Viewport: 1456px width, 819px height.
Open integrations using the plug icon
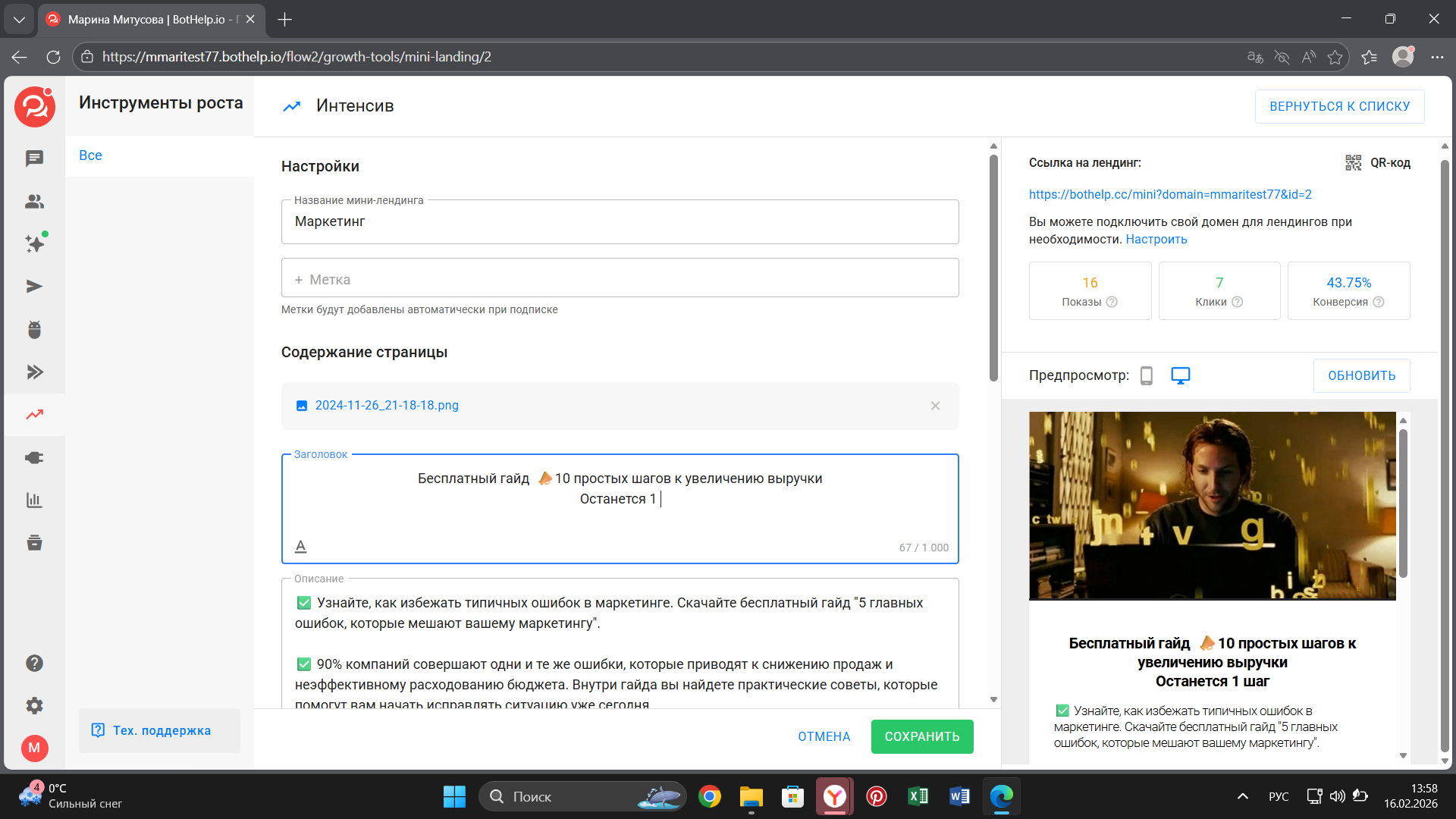click(34, 457)
